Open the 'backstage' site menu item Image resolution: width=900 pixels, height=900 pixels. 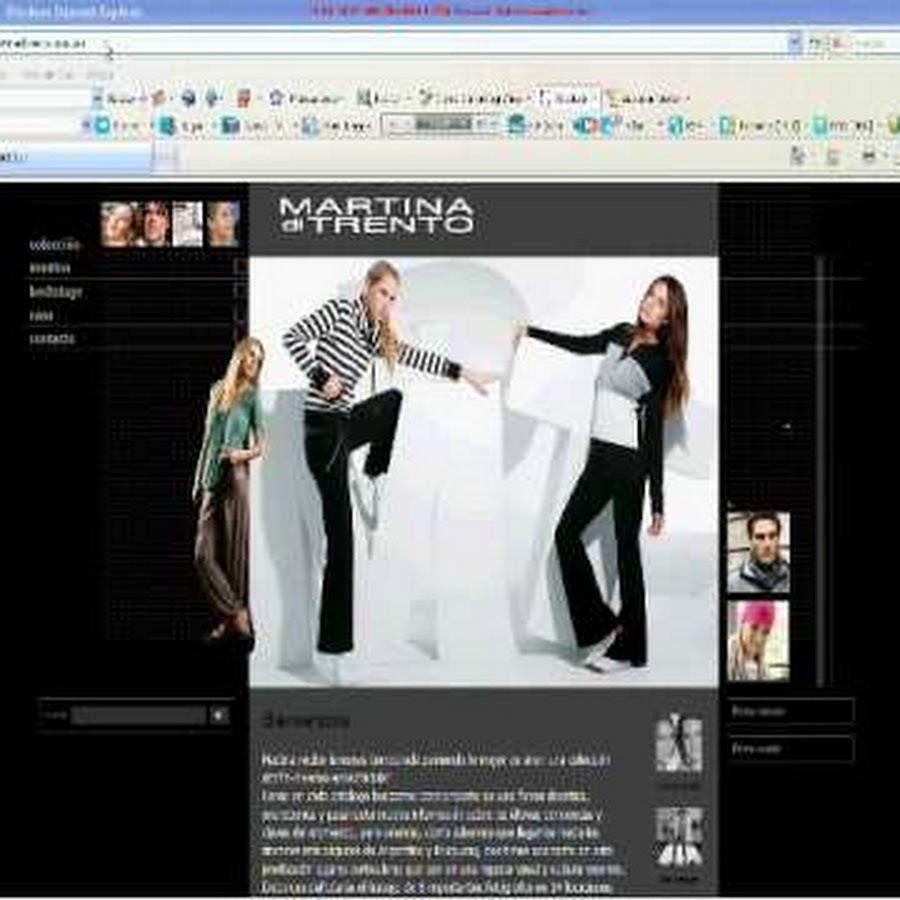(56, 292)
